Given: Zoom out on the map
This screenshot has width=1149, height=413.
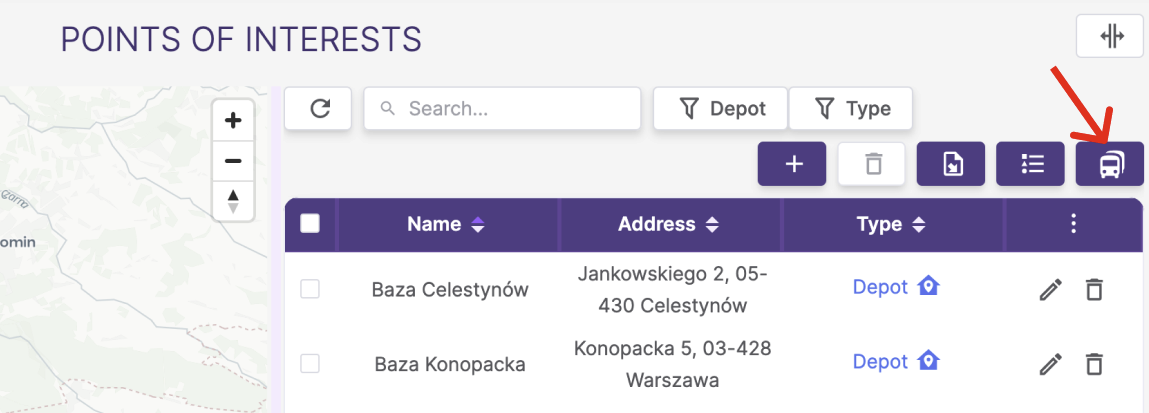Looking at the screenshot, I should (x=233, y=160).
